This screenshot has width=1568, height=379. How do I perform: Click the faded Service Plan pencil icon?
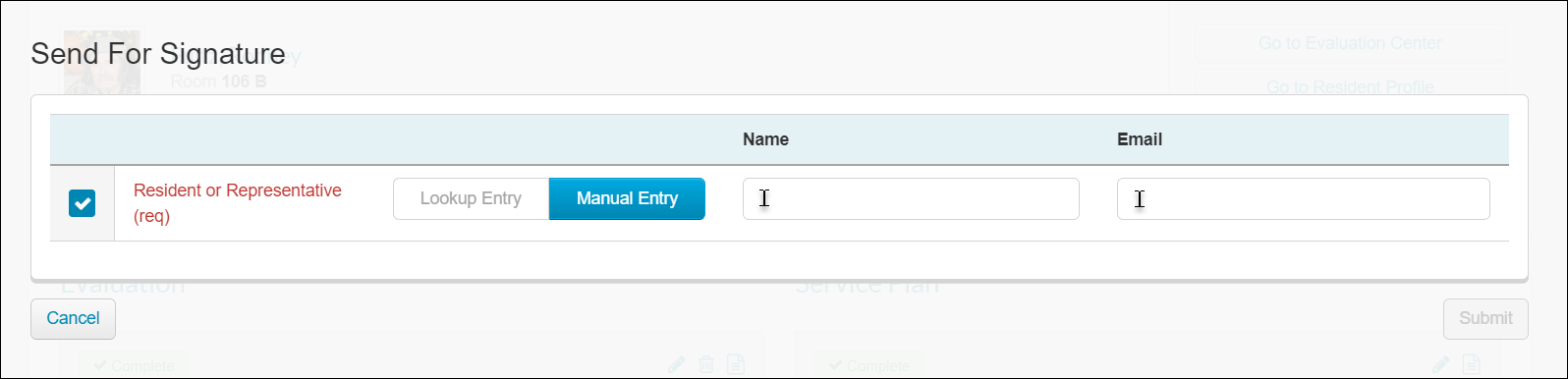(1440, 364)
